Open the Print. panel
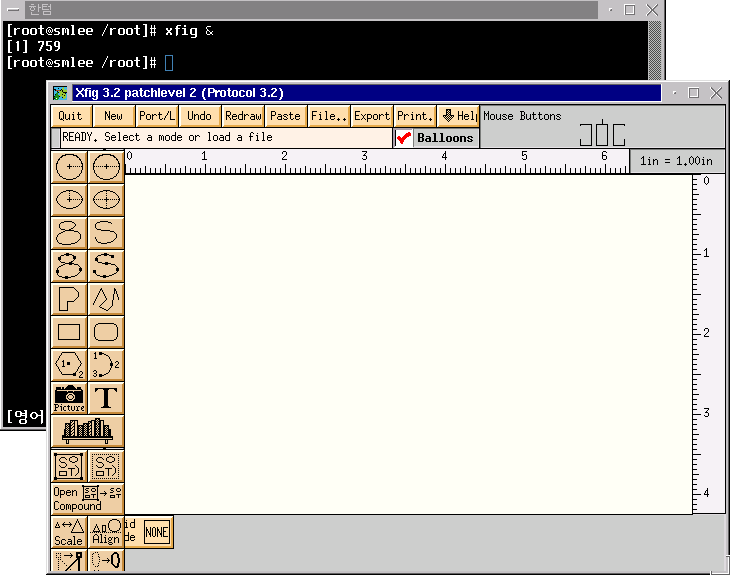Image resolution: width=733 pixels, height=575 pixels. (x=415, y=116)
